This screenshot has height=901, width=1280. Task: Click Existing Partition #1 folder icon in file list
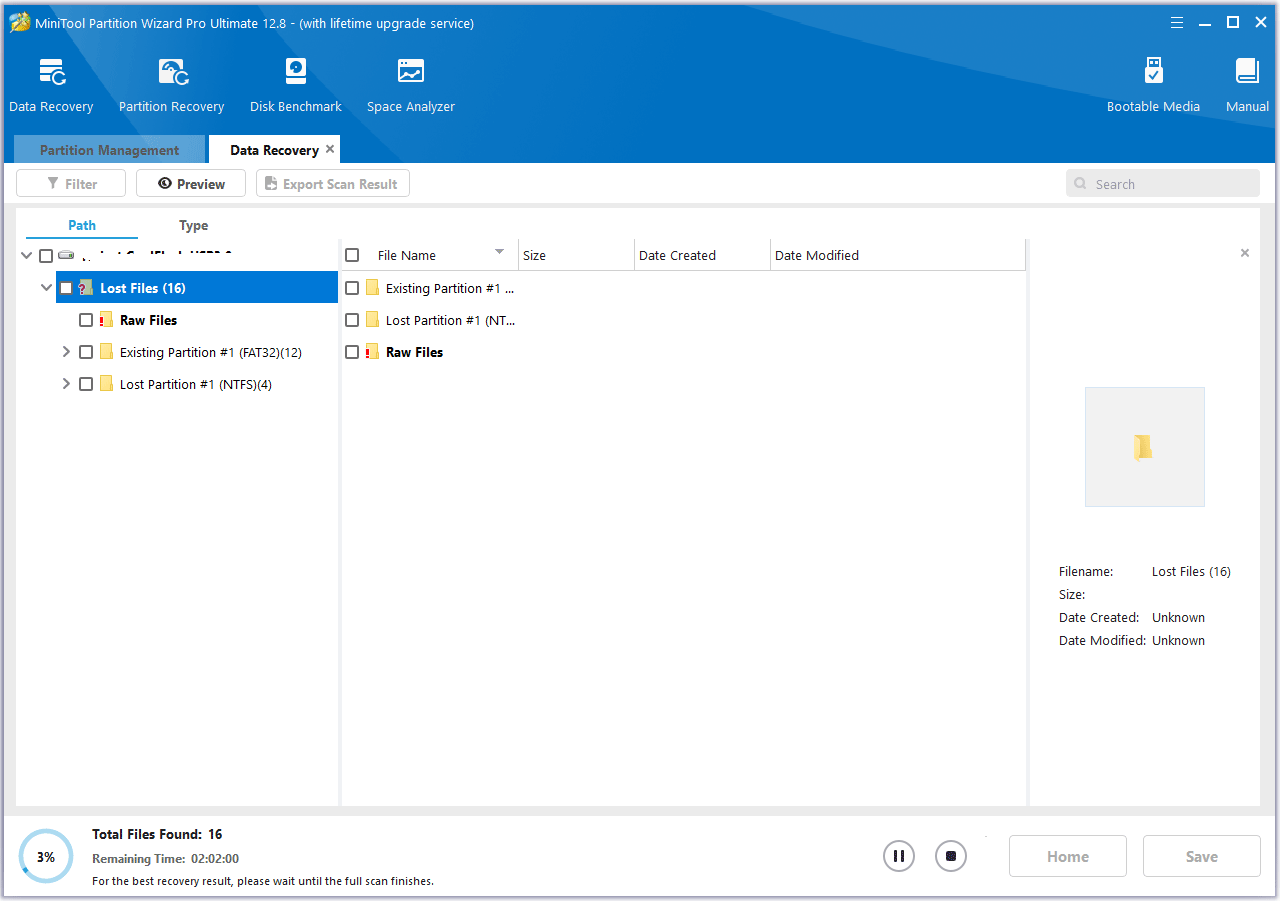pos(372,288)
